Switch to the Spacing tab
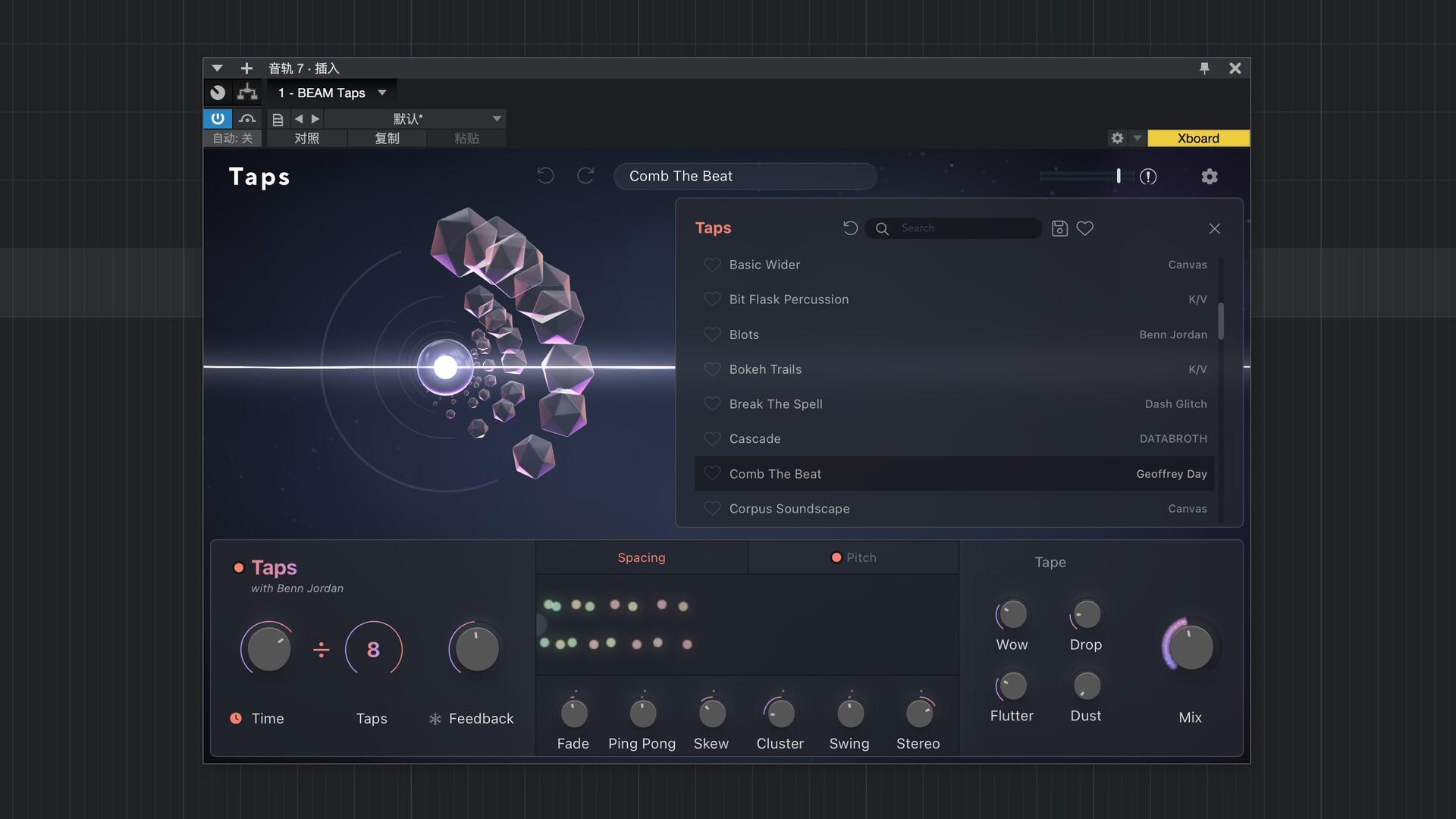This screenshot has height=819, width=1456. [x=642, y=557]
